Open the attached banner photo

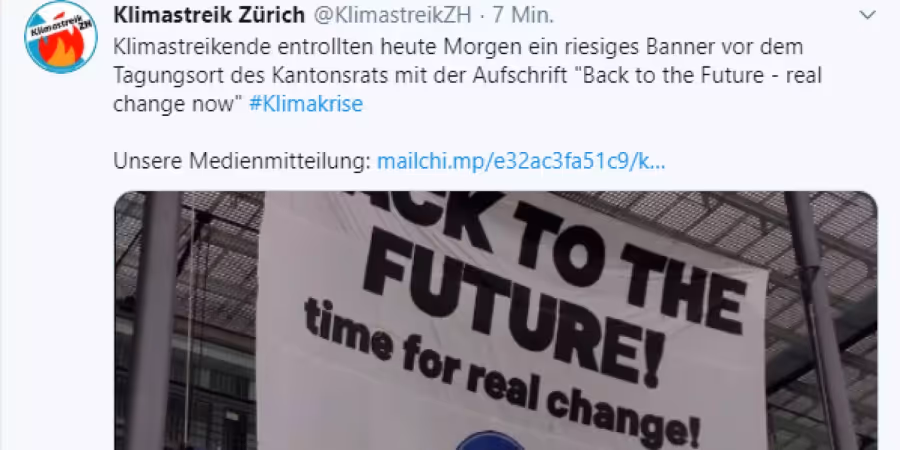tap(496, 320)
